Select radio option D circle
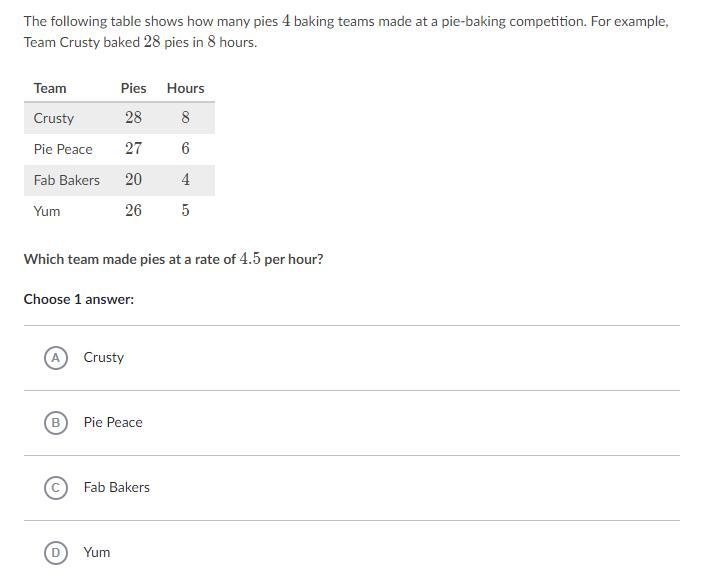The width and height of the screenshot is (713, 581). [x=56, y=553]
